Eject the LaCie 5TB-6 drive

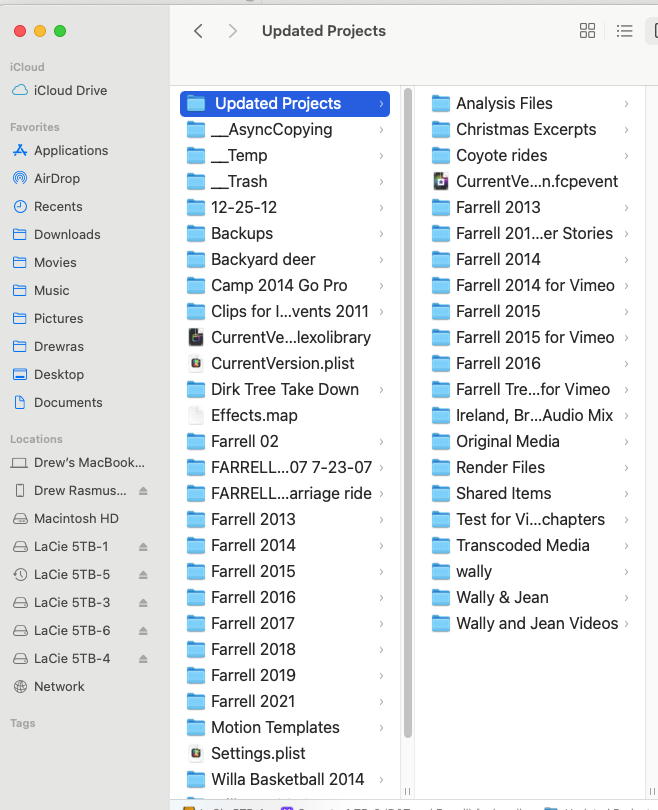pos(143,631)
